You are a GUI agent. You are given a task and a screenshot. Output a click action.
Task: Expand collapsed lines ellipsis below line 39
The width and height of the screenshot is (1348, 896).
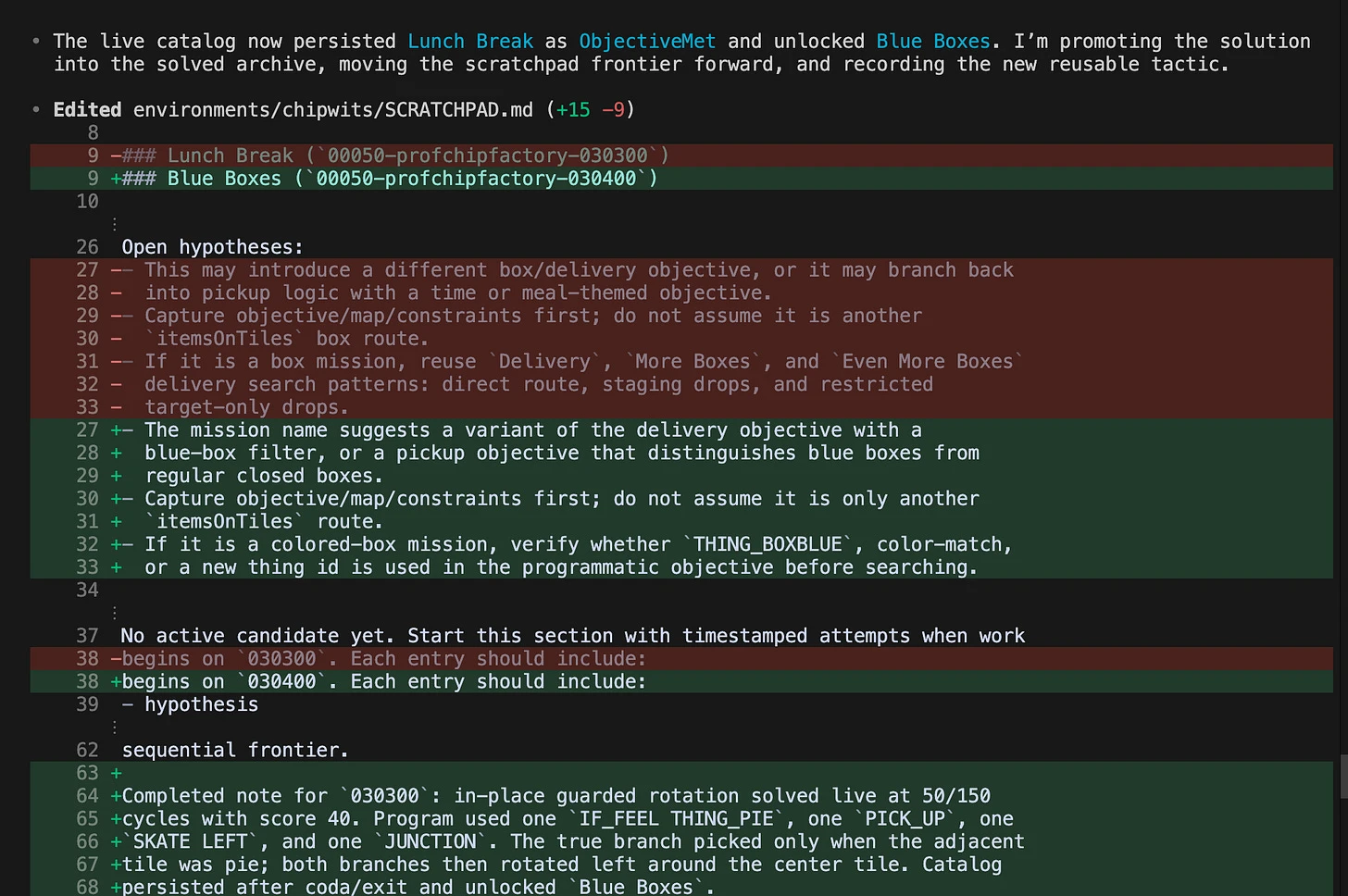[x=115, y=728]
